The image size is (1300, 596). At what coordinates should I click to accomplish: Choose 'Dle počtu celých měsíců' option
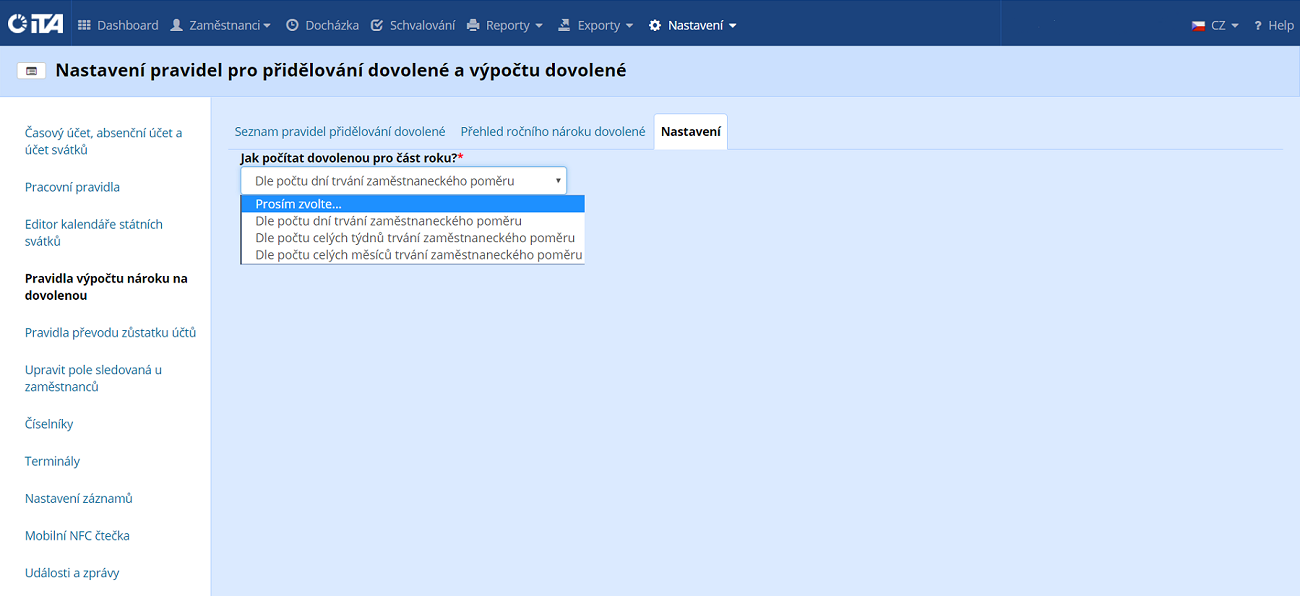(x=418, y=255)
